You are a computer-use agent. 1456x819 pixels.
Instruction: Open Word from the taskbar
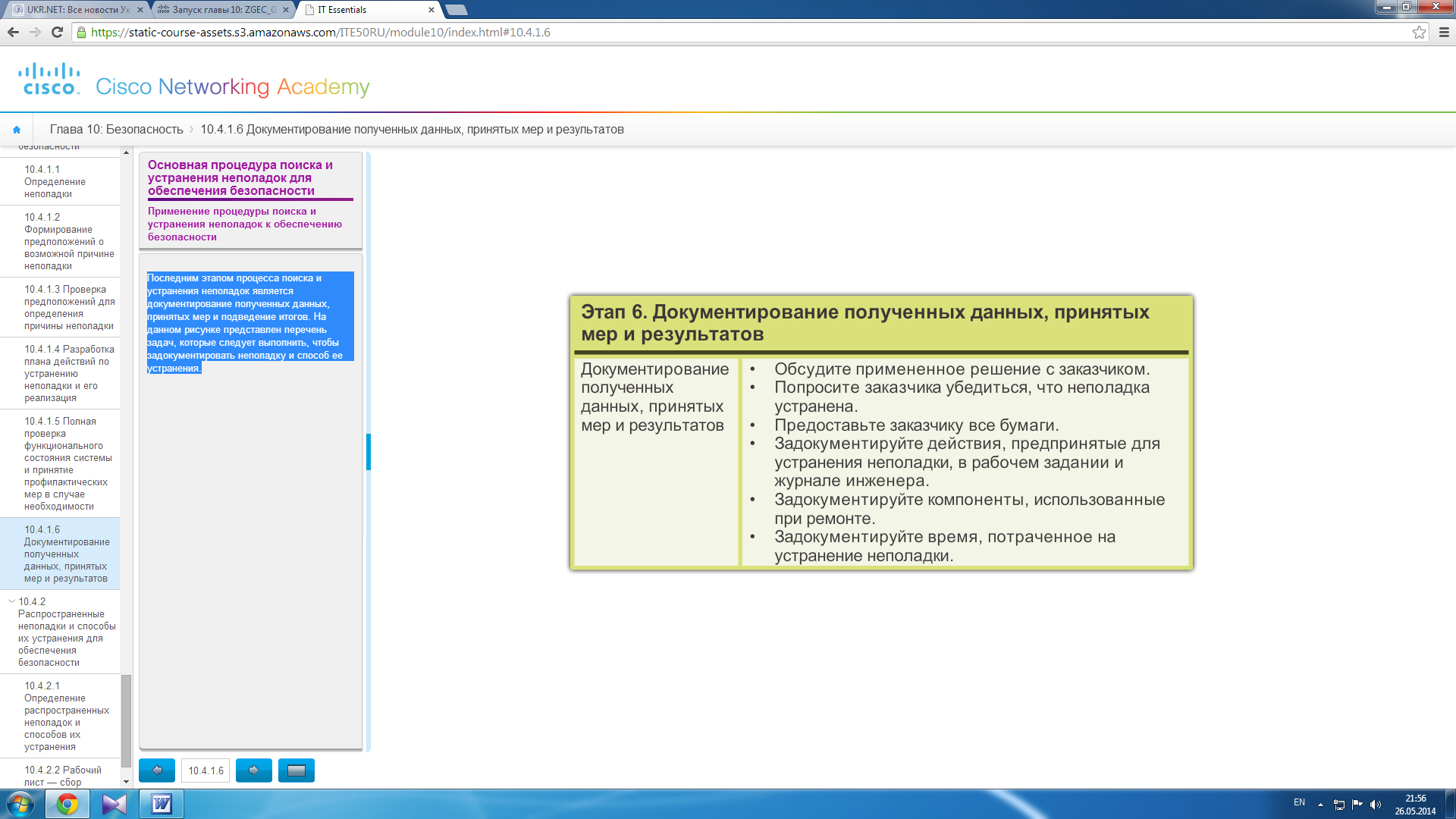[x=162, y=804]
